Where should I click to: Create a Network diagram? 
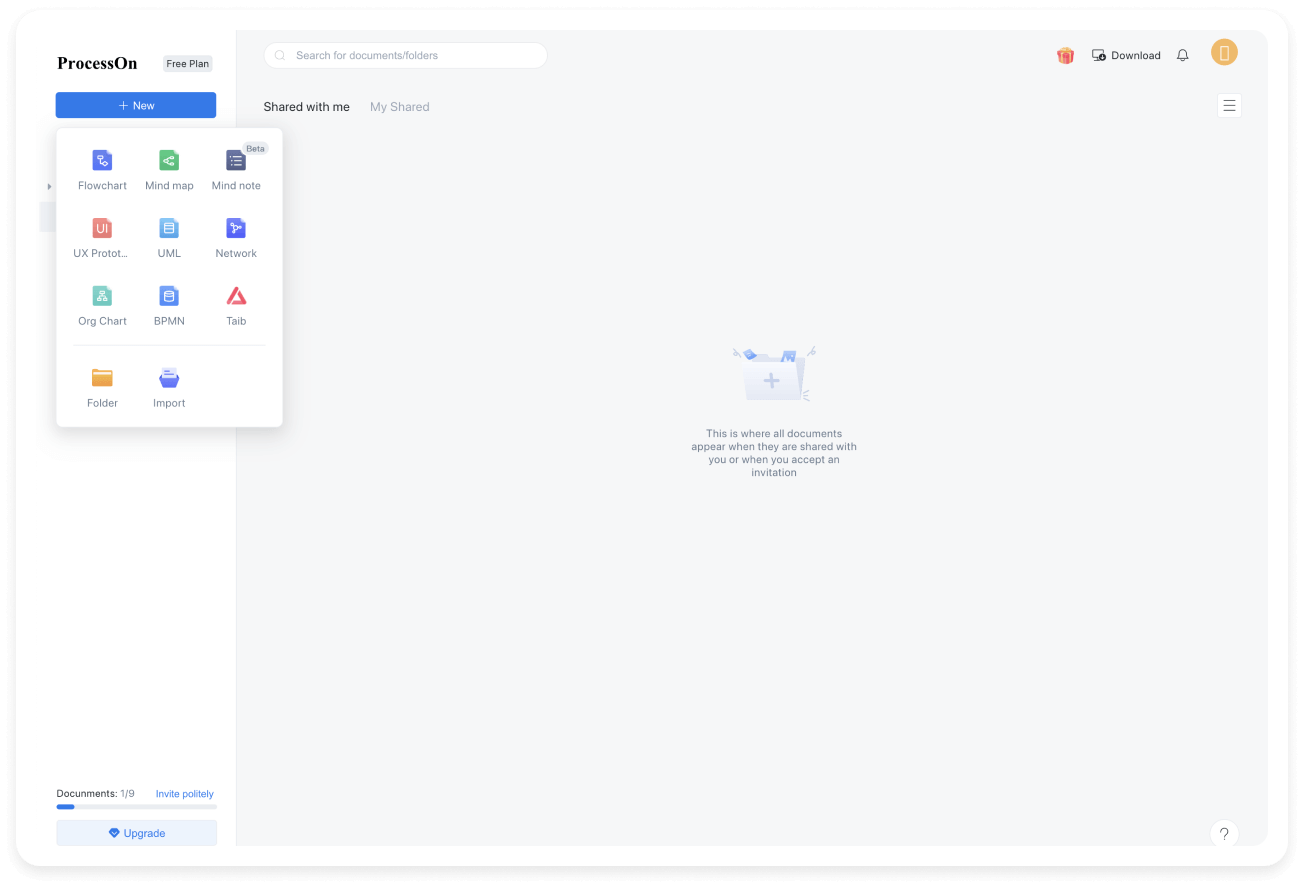coord(236,229)
